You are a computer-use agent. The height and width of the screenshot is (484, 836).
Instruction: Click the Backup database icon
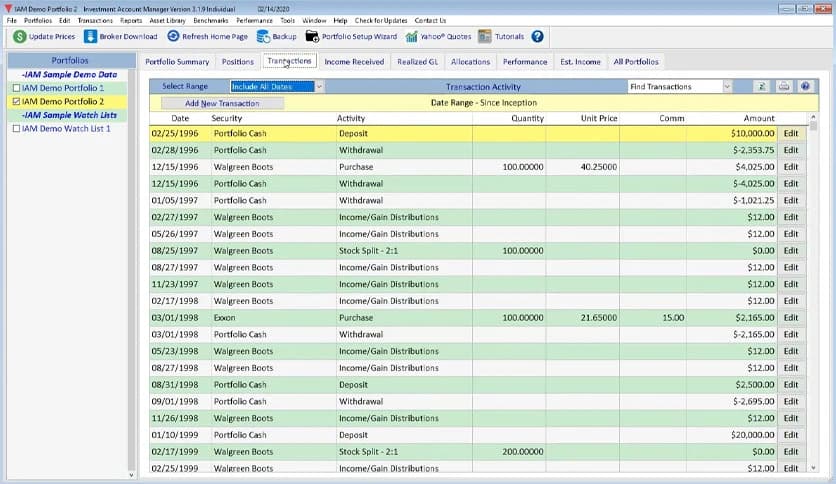[x=263, y=36]
